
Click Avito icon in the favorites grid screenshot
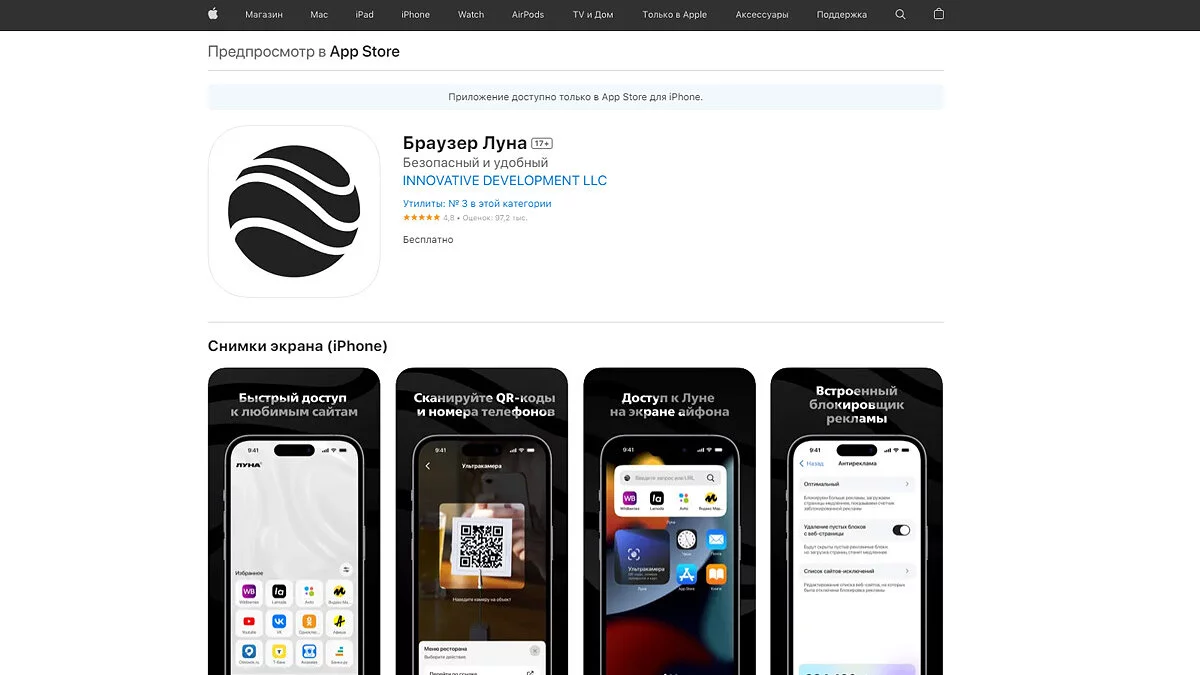309,591
